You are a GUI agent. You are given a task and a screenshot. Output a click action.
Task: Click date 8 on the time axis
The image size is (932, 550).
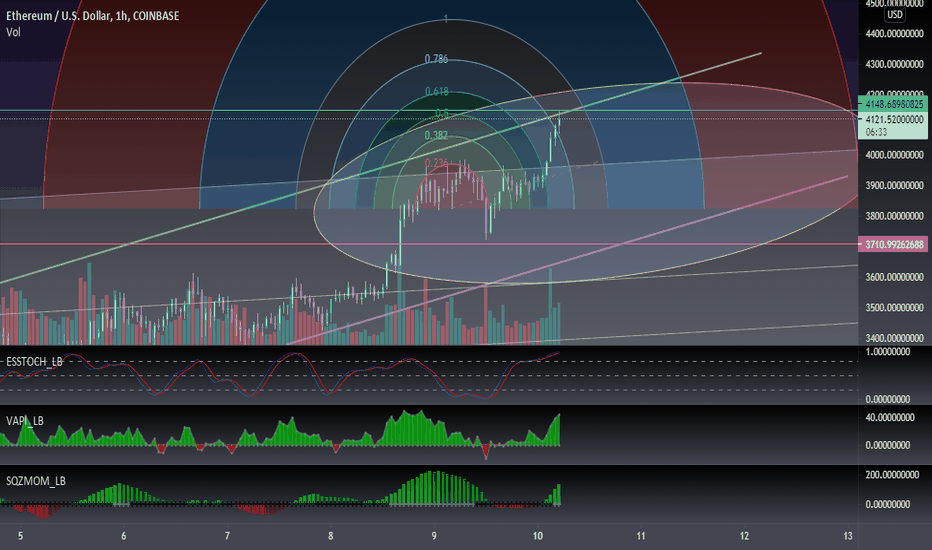pyautogui.click(x=330, y=536)
